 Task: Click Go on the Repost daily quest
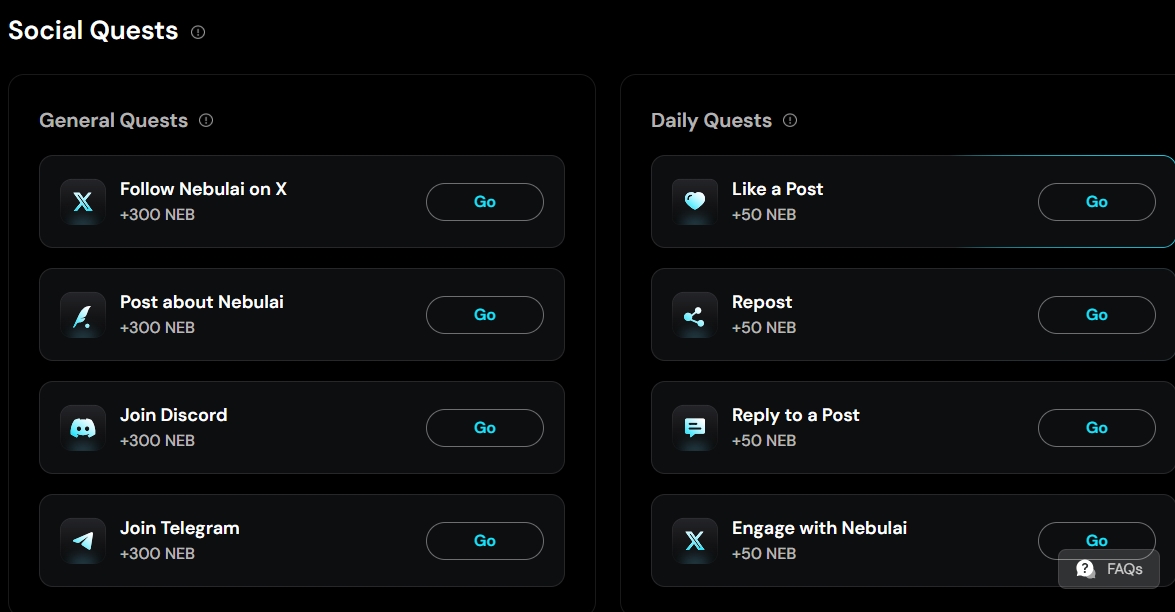click(x=1096, y=315)
